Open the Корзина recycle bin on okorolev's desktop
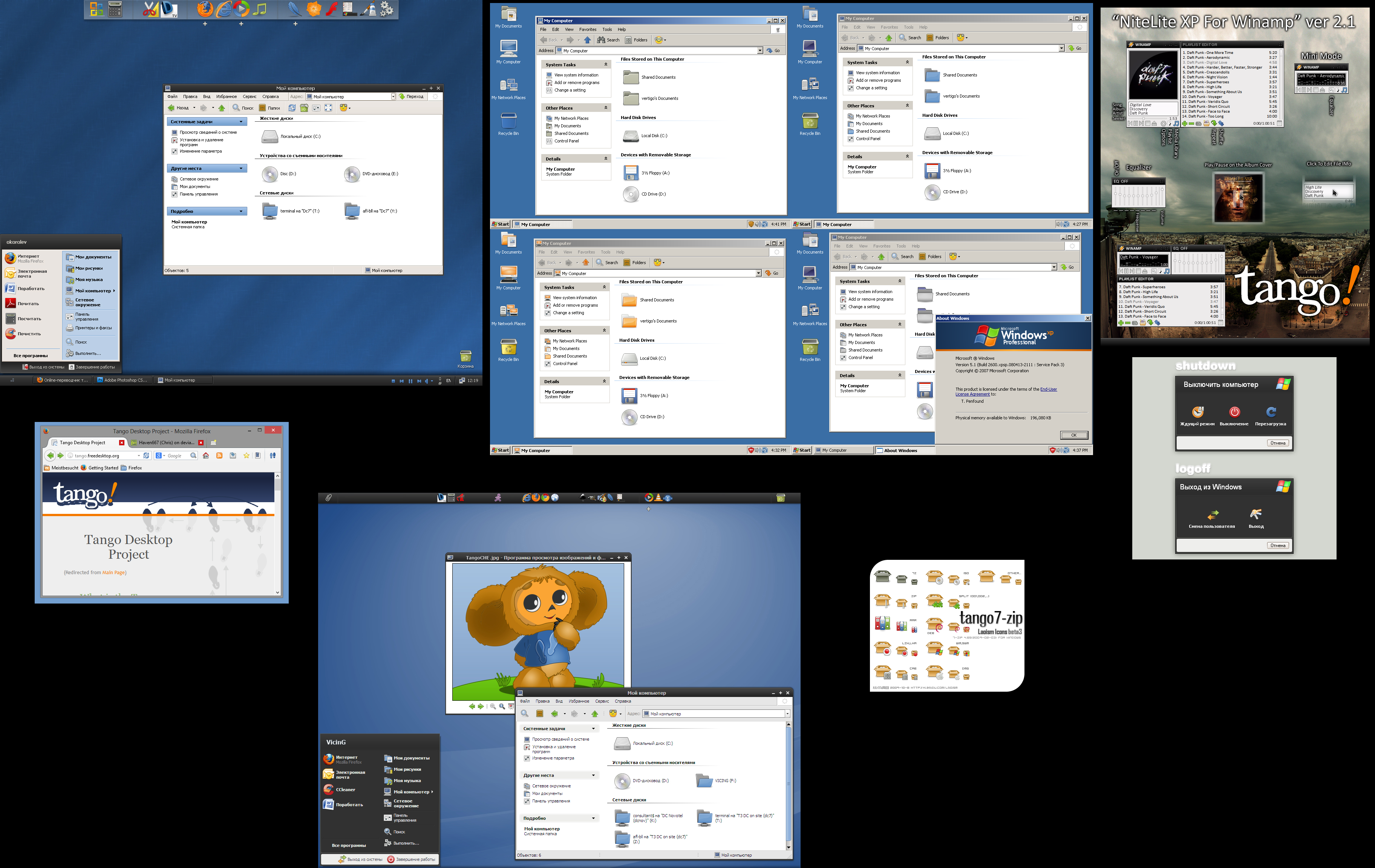This screenshot has height=868, width=1375. (465, 359)
